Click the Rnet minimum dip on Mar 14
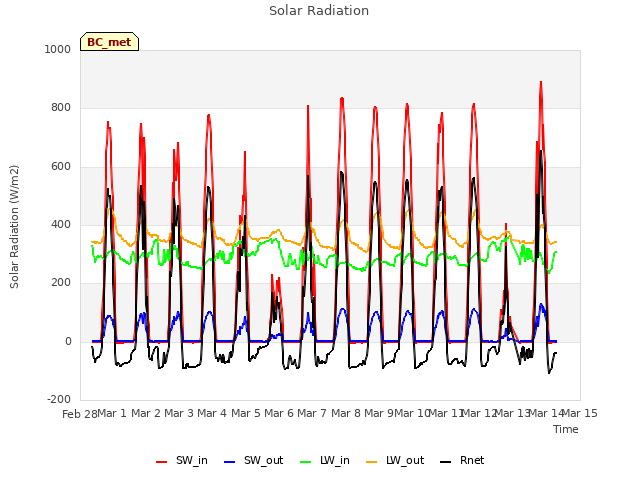Viewport: 640px width, 480px height. [x=549, y=372]
